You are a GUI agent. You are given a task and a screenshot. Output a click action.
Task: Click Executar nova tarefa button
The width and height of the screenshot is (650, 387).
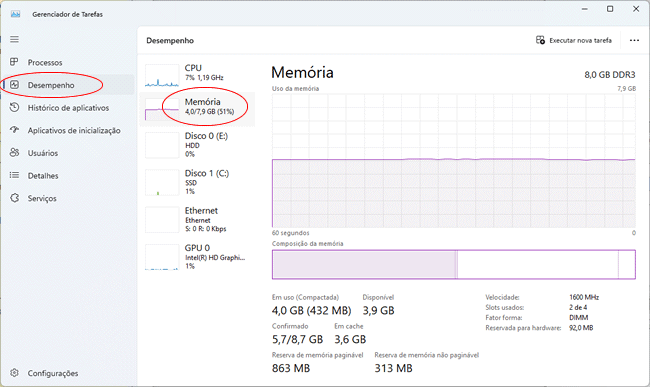coord(574,40)
